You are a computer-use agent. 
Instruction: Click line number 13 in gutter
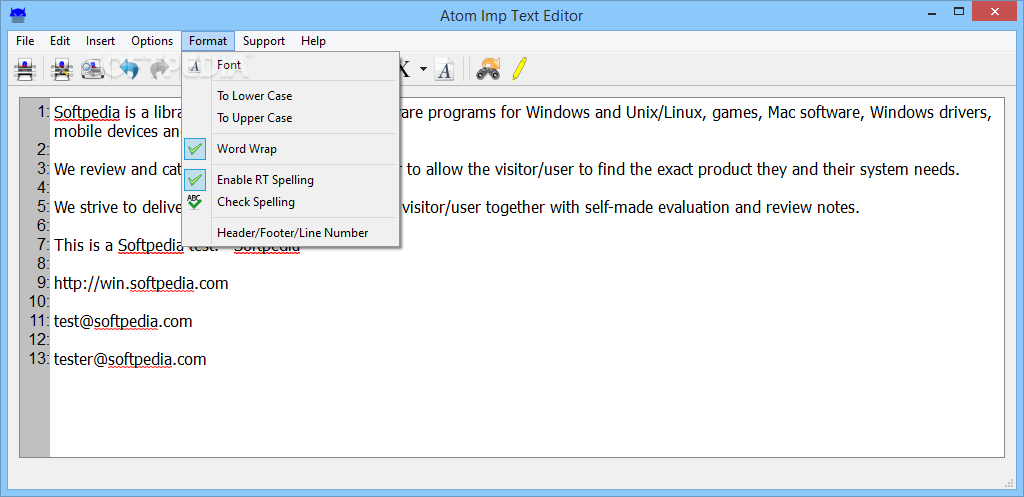(40, 359)
